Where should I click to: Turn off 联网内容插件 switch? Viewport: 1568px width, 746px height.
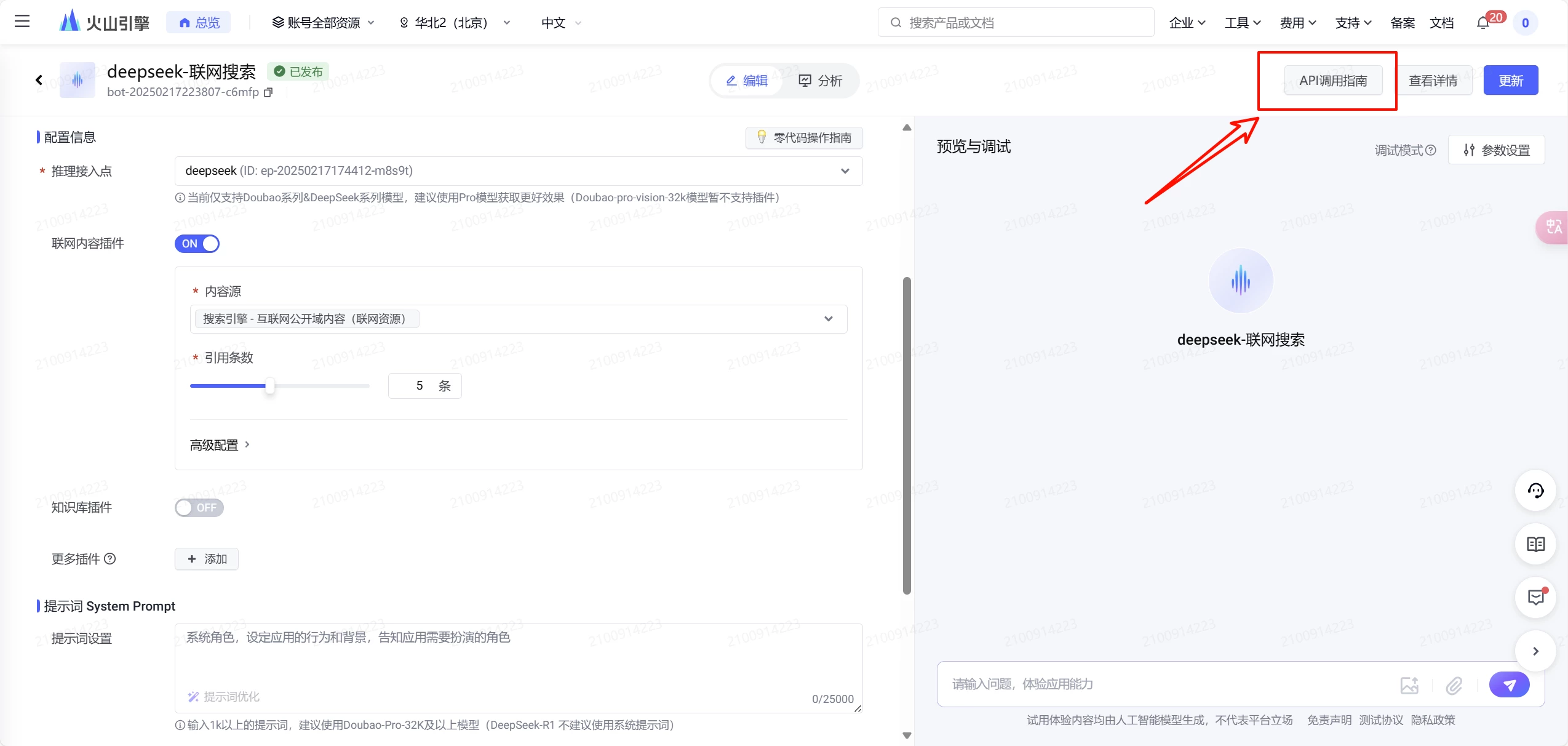click(197, 244)
